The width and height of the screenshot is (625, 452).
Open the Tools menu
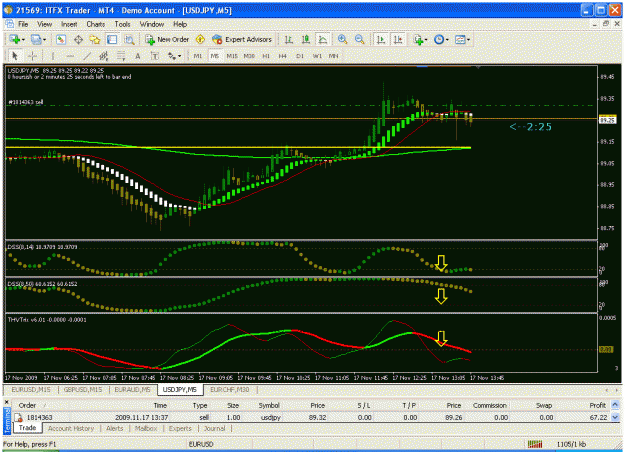point(122,24)
